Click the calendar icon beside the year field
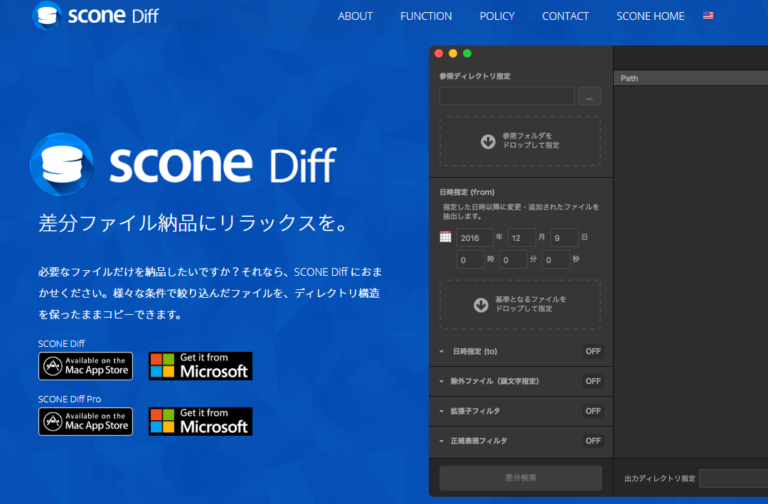The image size is (768, 504). pos(445,237)
